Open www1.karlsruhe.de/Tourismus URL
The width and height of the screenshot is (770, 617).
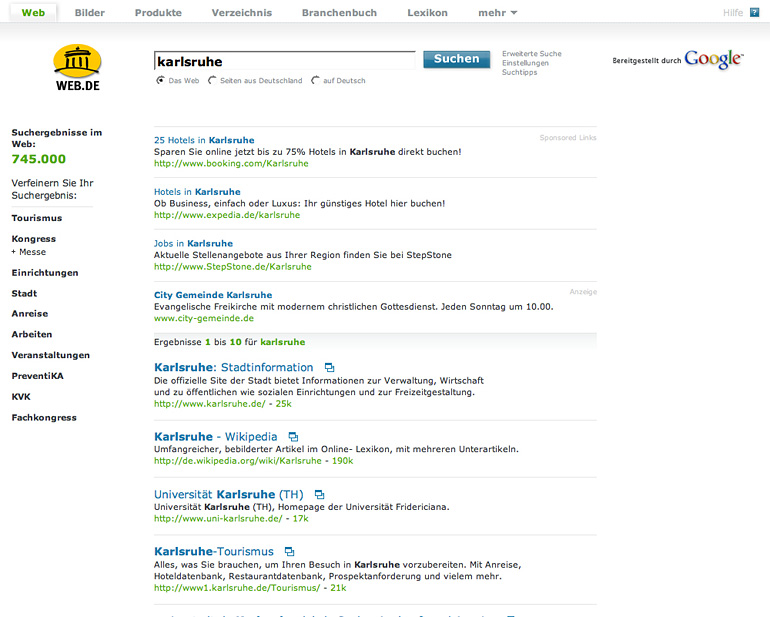tap(237, 588)
